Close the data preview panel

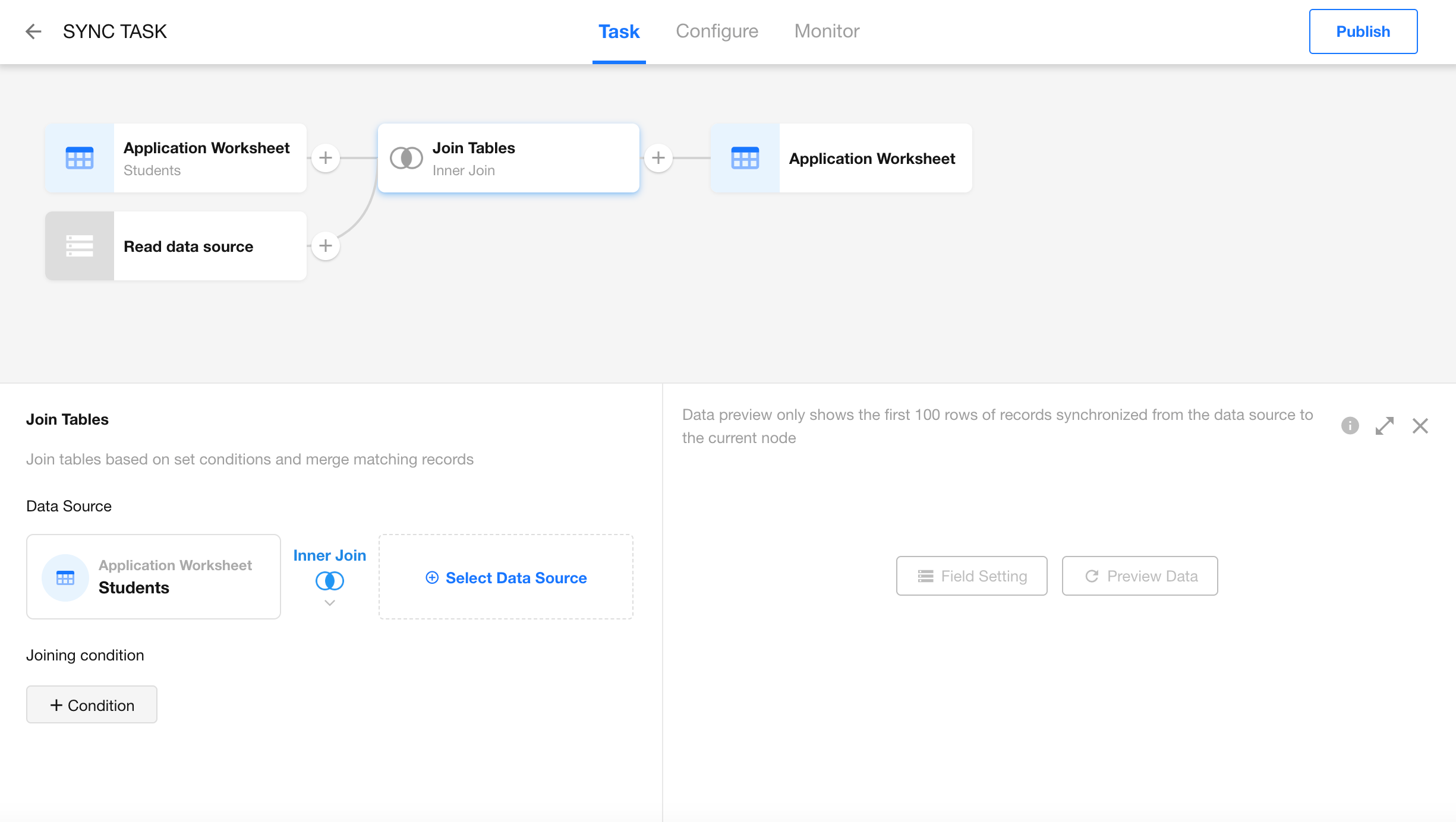point(1420,425)
